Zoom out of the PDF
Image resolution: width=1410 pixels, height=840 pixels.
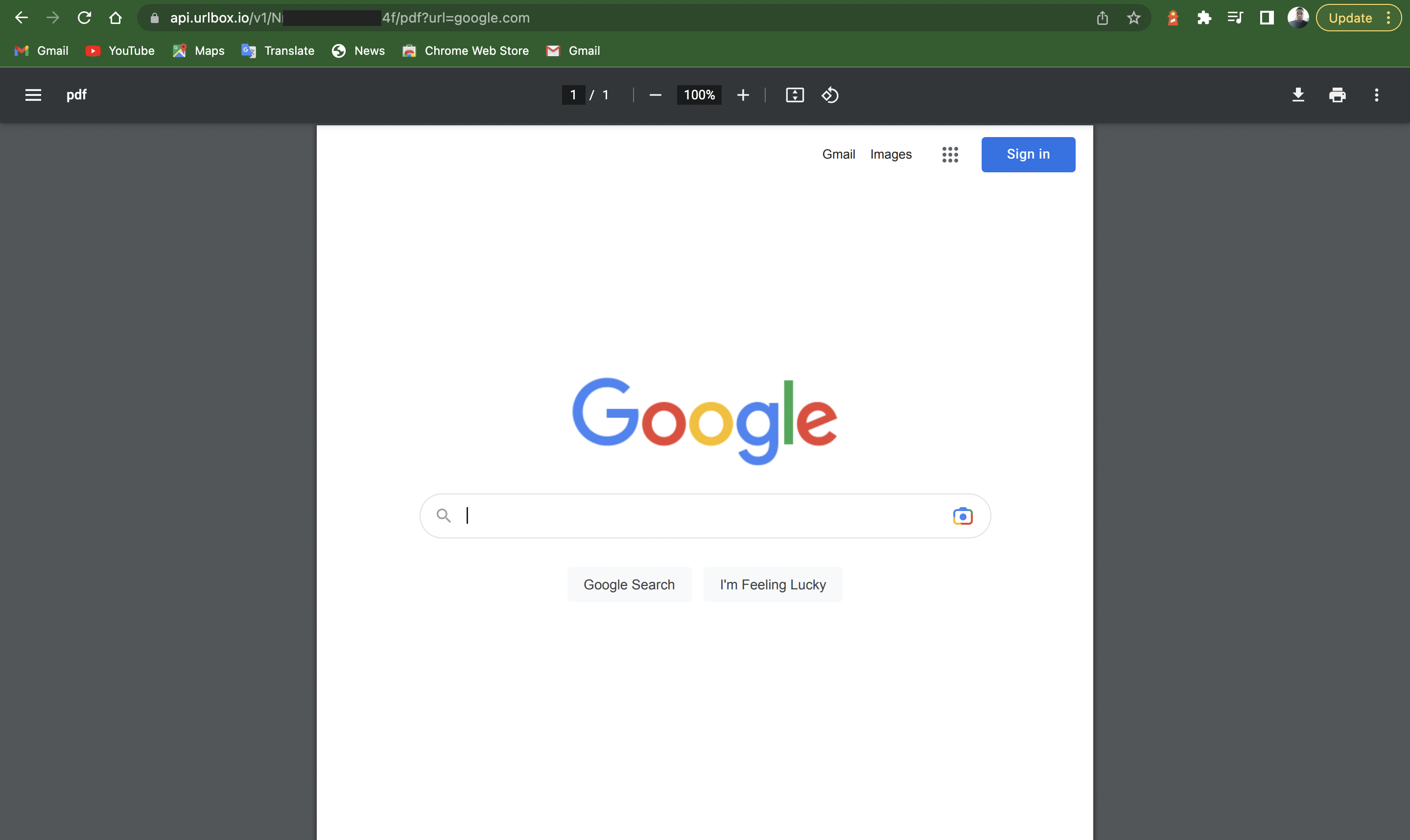(656, 94)
